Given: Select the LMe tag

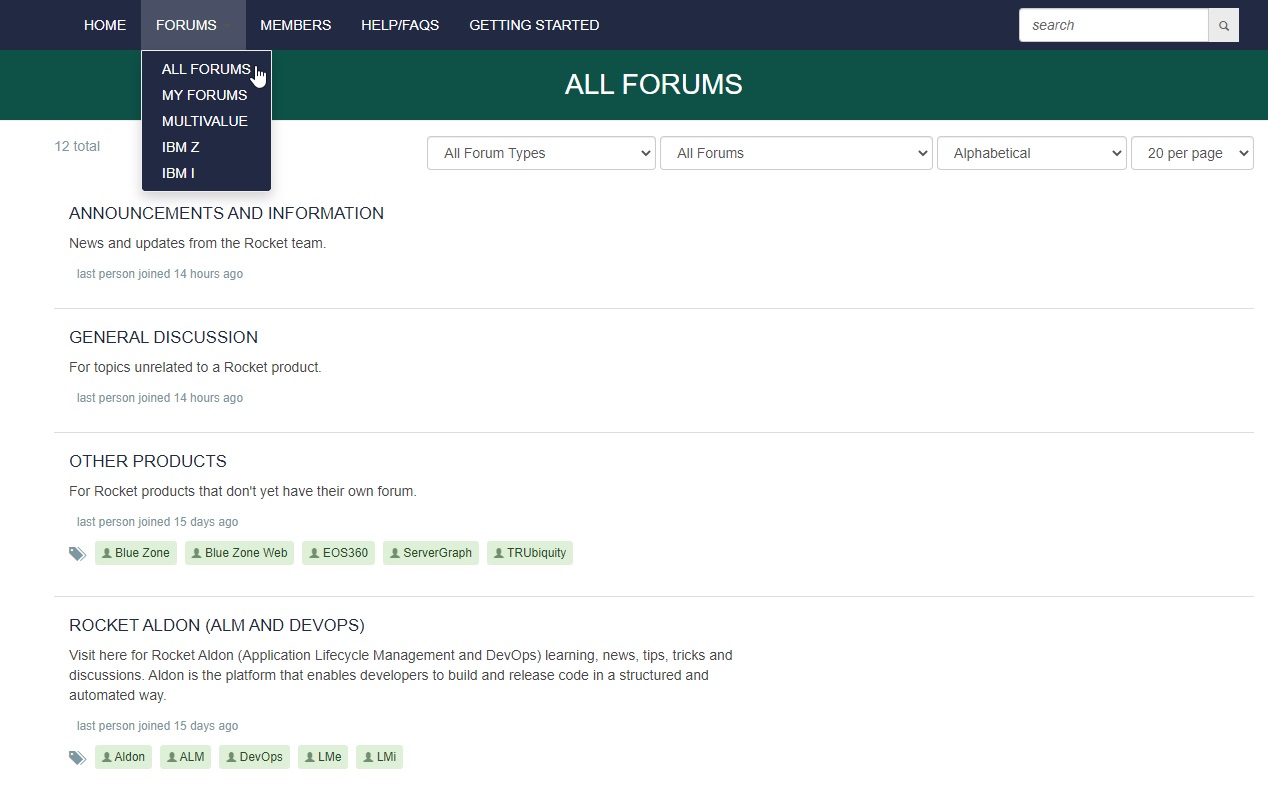Looking at the screenshot, I should tap(323, 757).
